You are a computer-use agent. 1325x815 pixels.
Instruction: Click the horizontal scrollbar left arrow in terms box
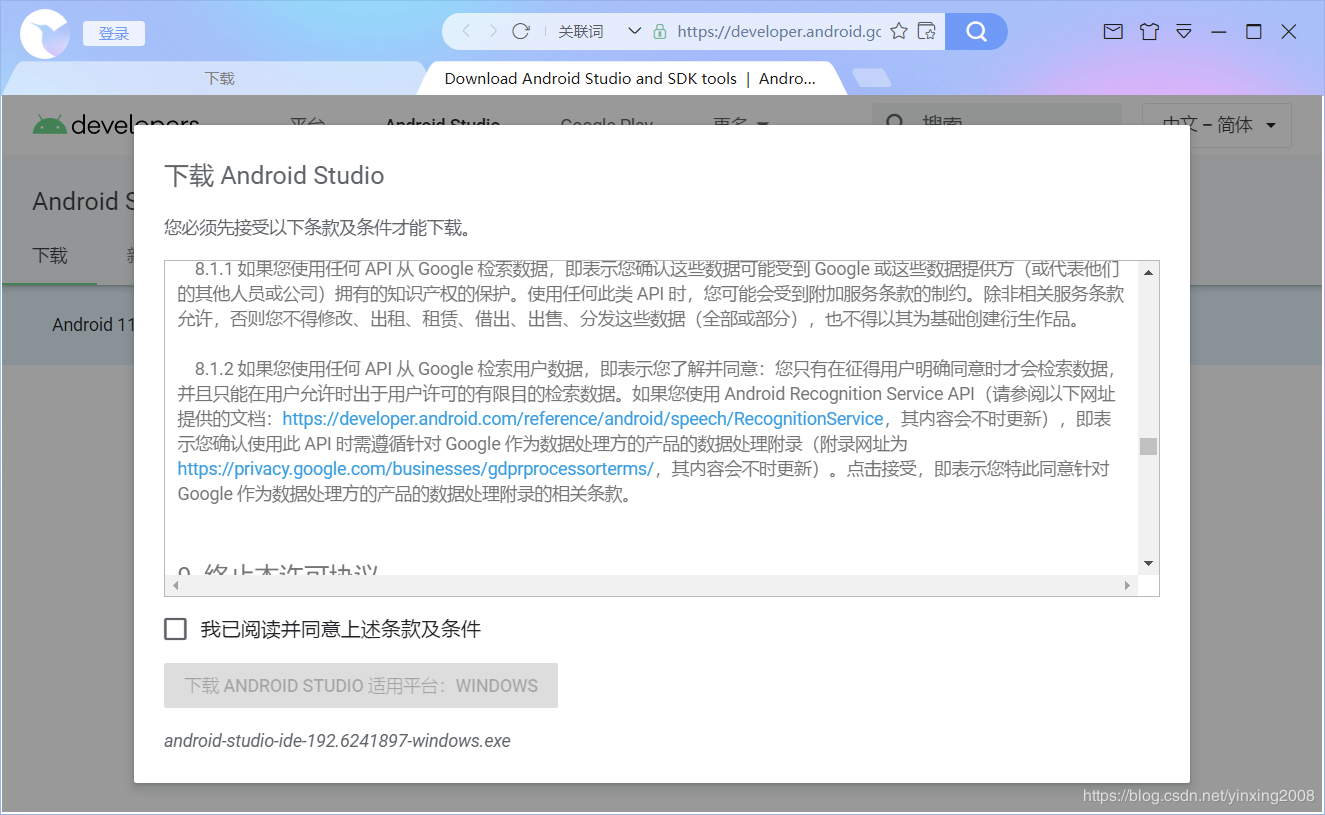pyautogui.click(x=175, y=585)
